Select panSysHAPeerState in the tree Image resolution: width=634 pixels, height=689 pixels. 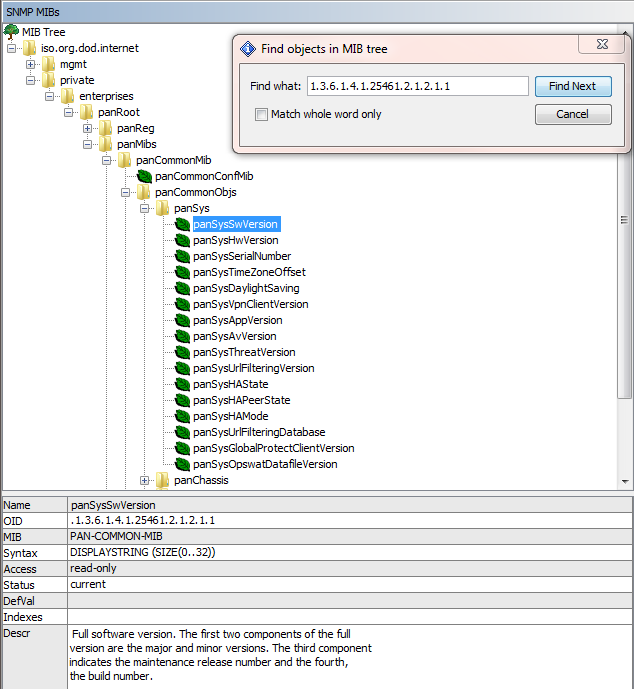(x=242, y=400)
